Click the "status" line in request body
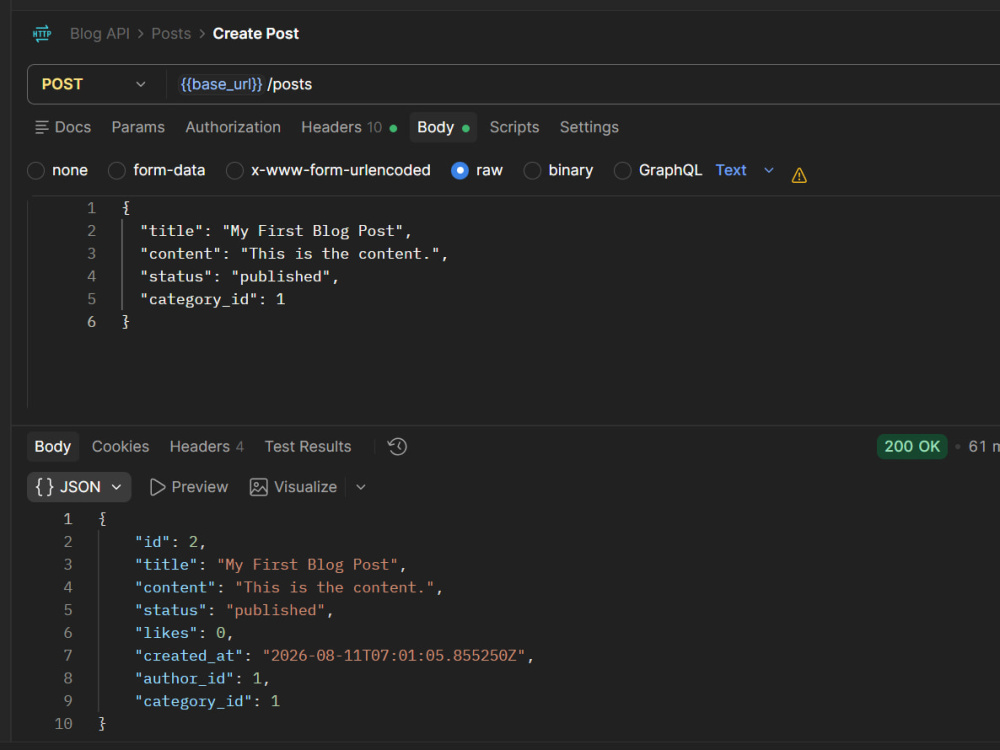The image size is (1000, 750). click(240, 277)
